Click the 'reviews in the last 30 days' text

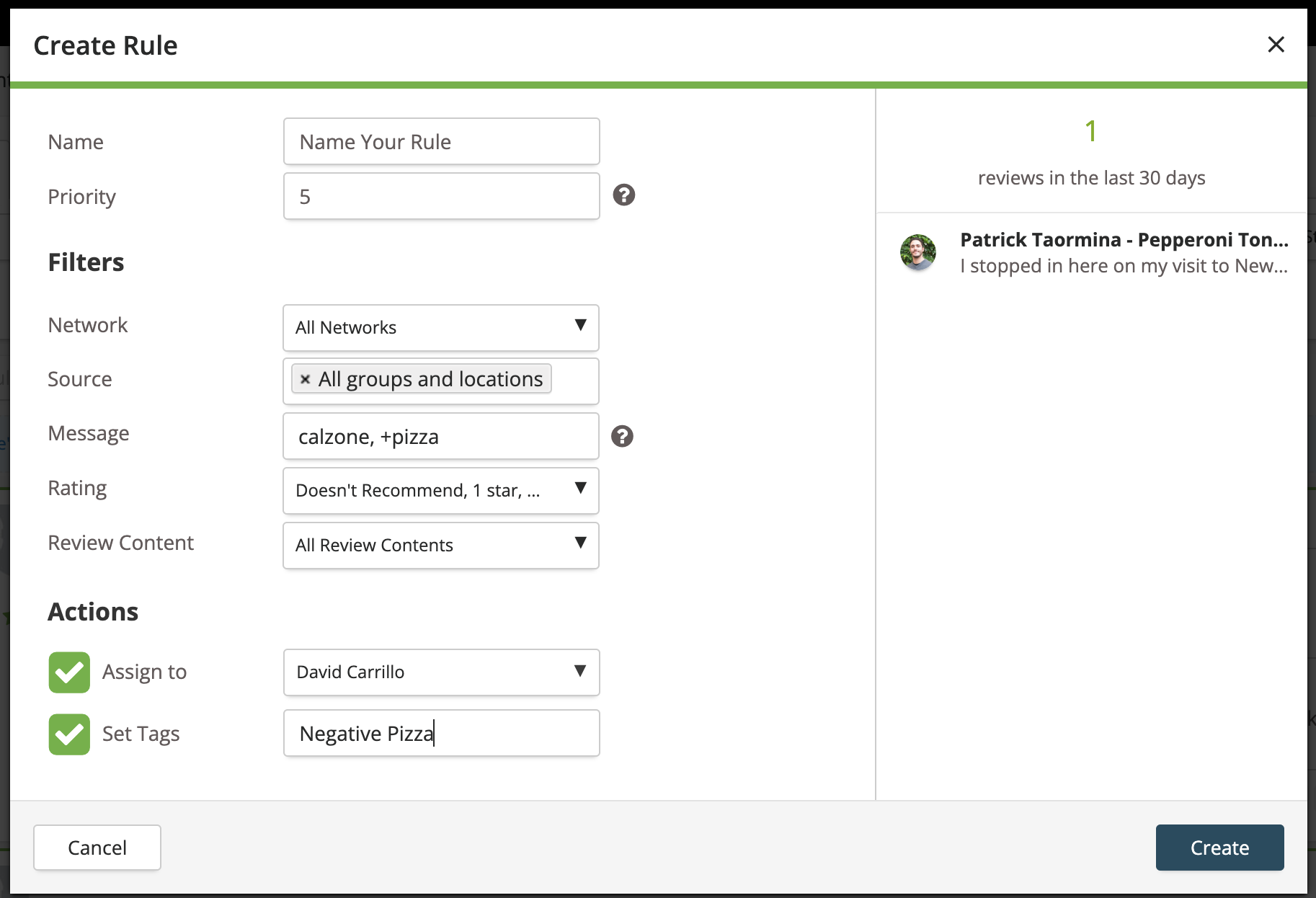click(1091, 178)
